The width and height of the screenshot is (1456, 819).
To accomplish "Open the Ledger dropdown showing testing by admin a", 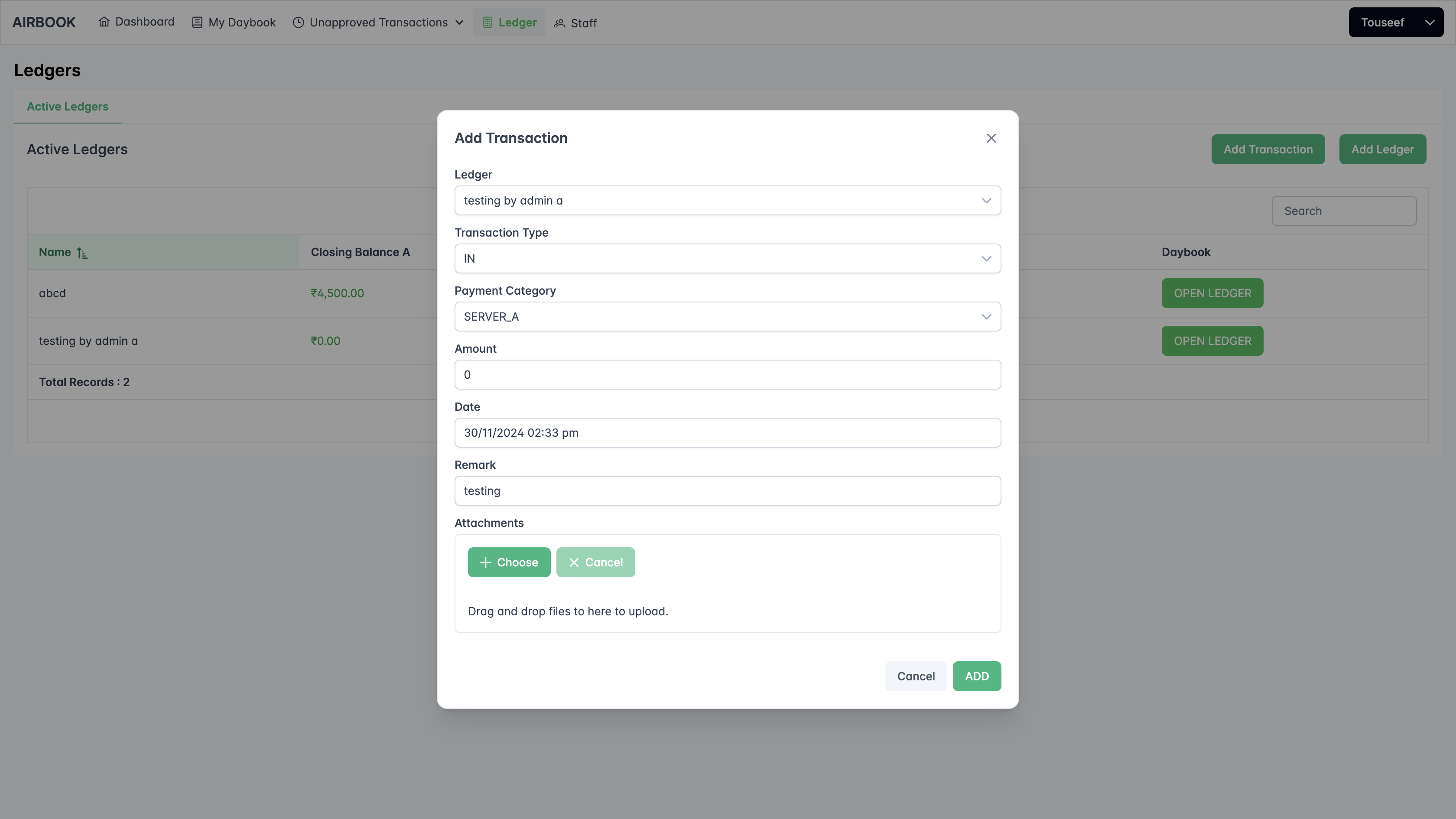I will click(987, 200).
